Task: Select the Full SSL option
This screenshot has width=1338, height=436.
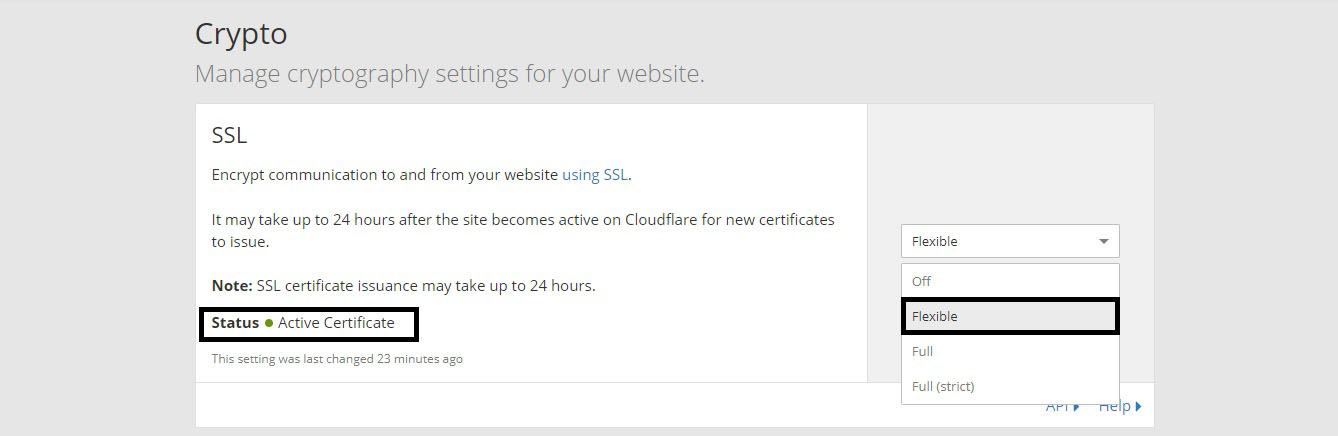Action: coord(1010,351)
